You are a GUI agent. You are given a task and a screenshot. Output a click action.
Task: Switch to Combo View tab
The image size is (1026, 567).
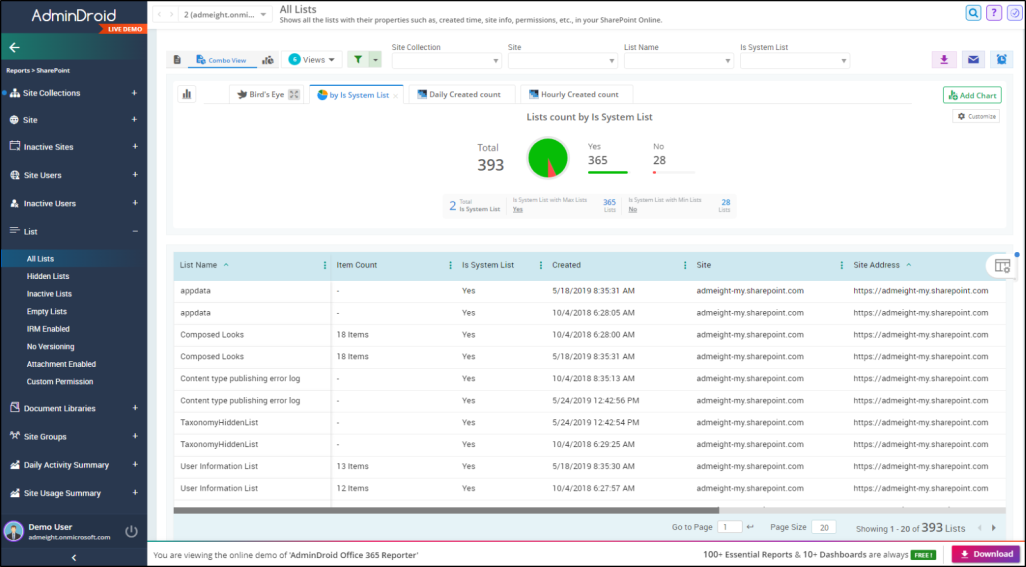click(221, 60)
